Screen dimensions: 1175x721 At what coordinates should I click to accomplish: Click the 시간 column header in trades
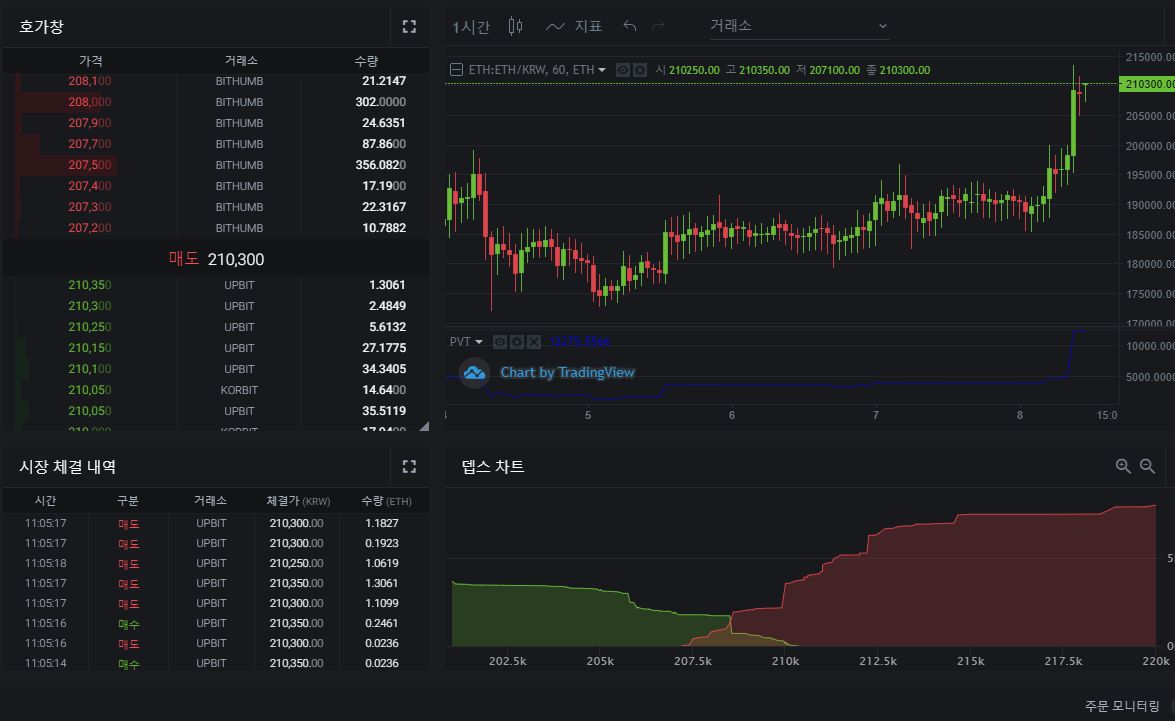pos(46,501)
